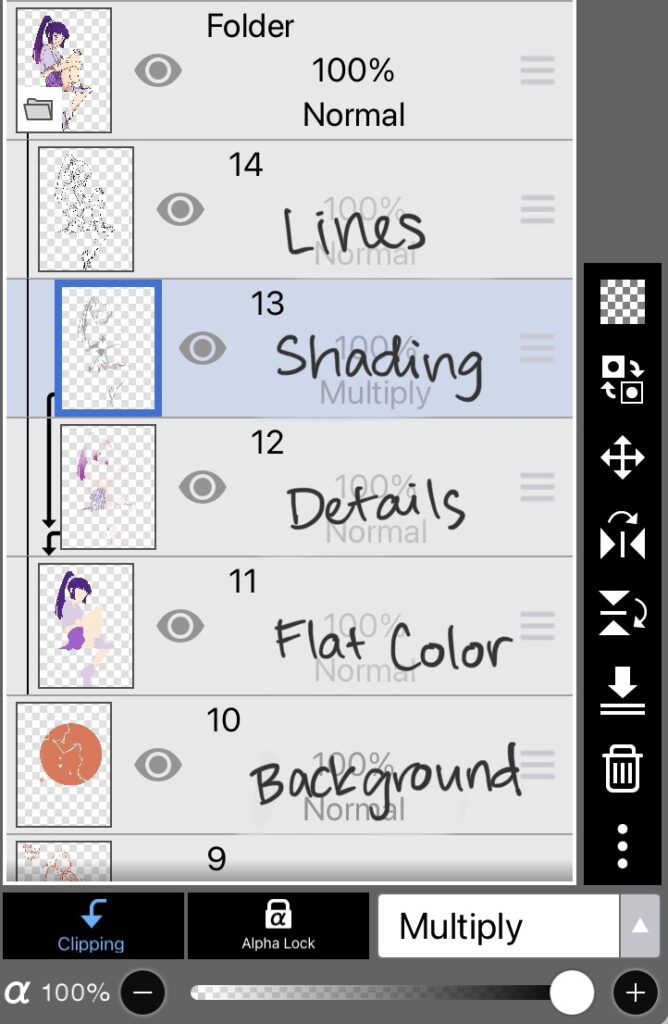This screenshot has height=1024, width=668.
Task: Hide the Background layer 10
Action: pos(158,765)
